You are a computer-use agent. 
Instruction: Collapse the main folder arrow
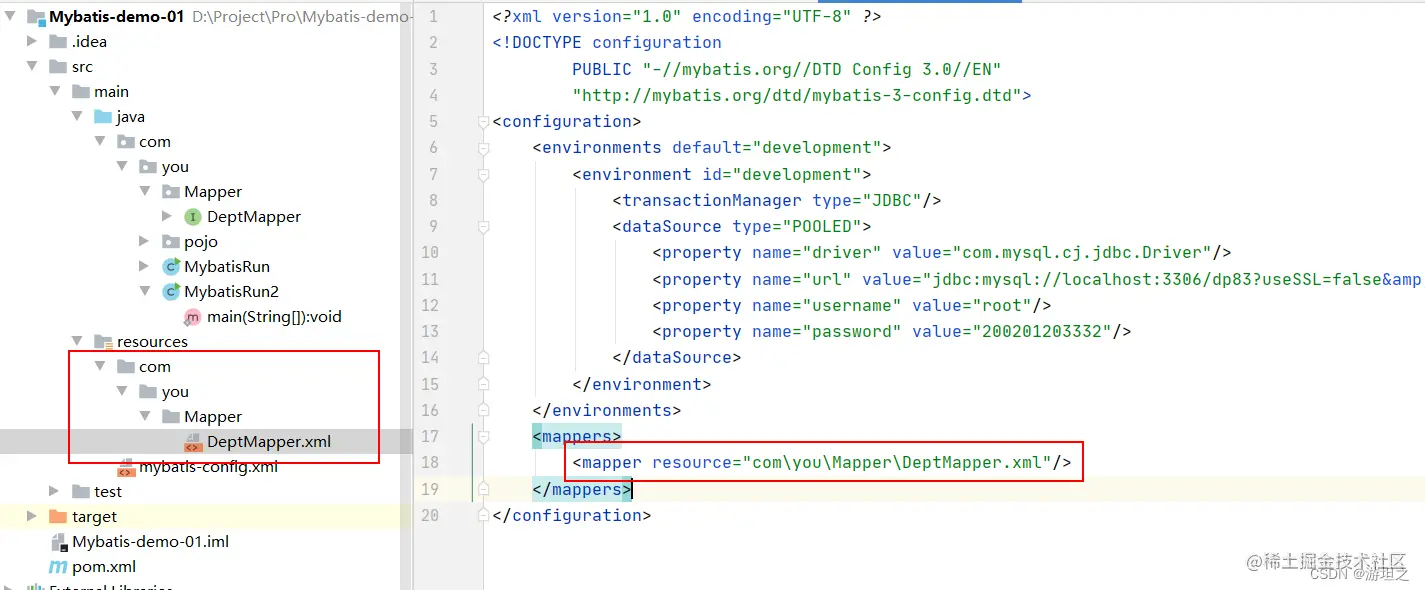(55, 91)
